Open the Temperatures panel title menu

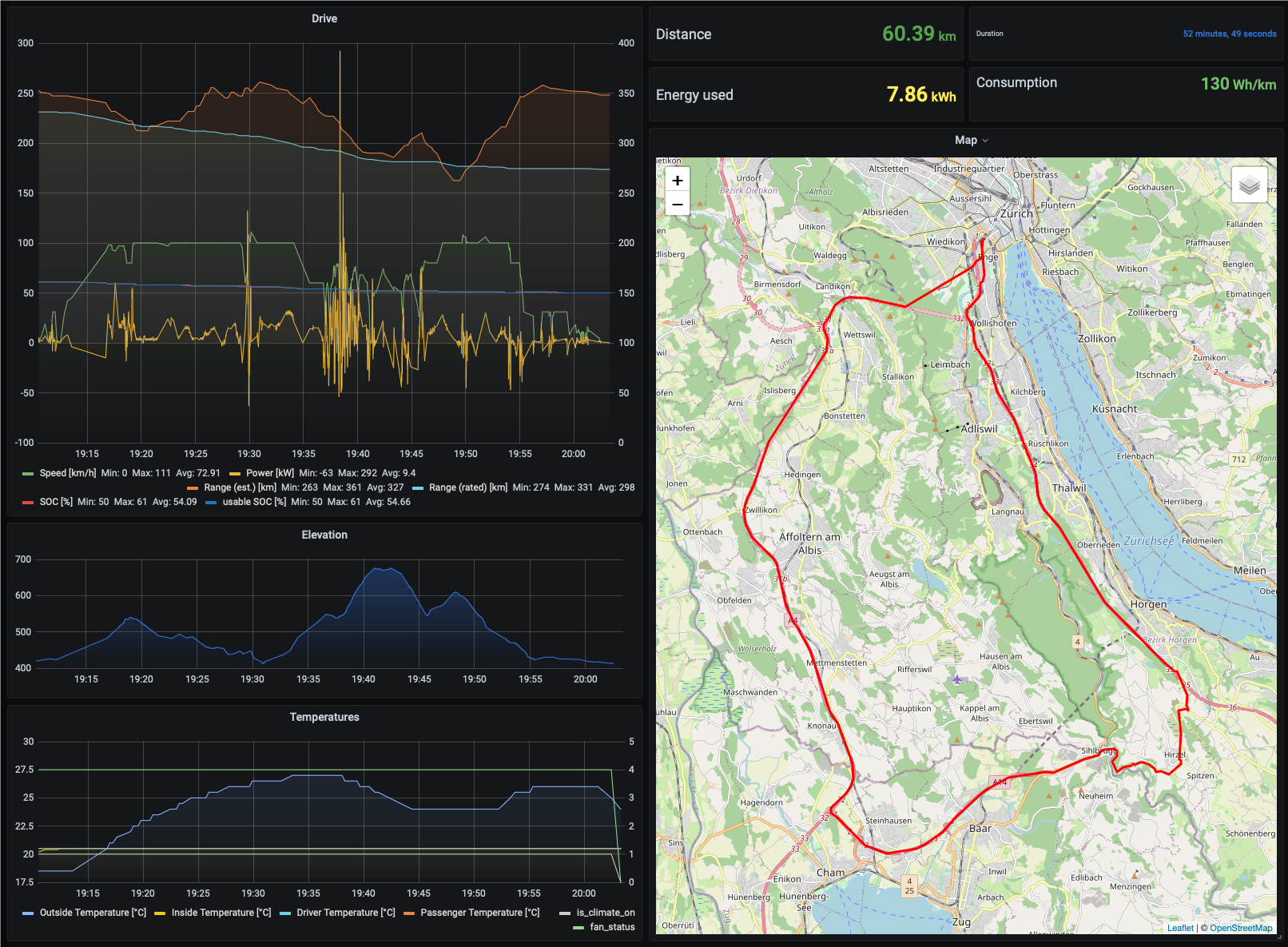324,717
